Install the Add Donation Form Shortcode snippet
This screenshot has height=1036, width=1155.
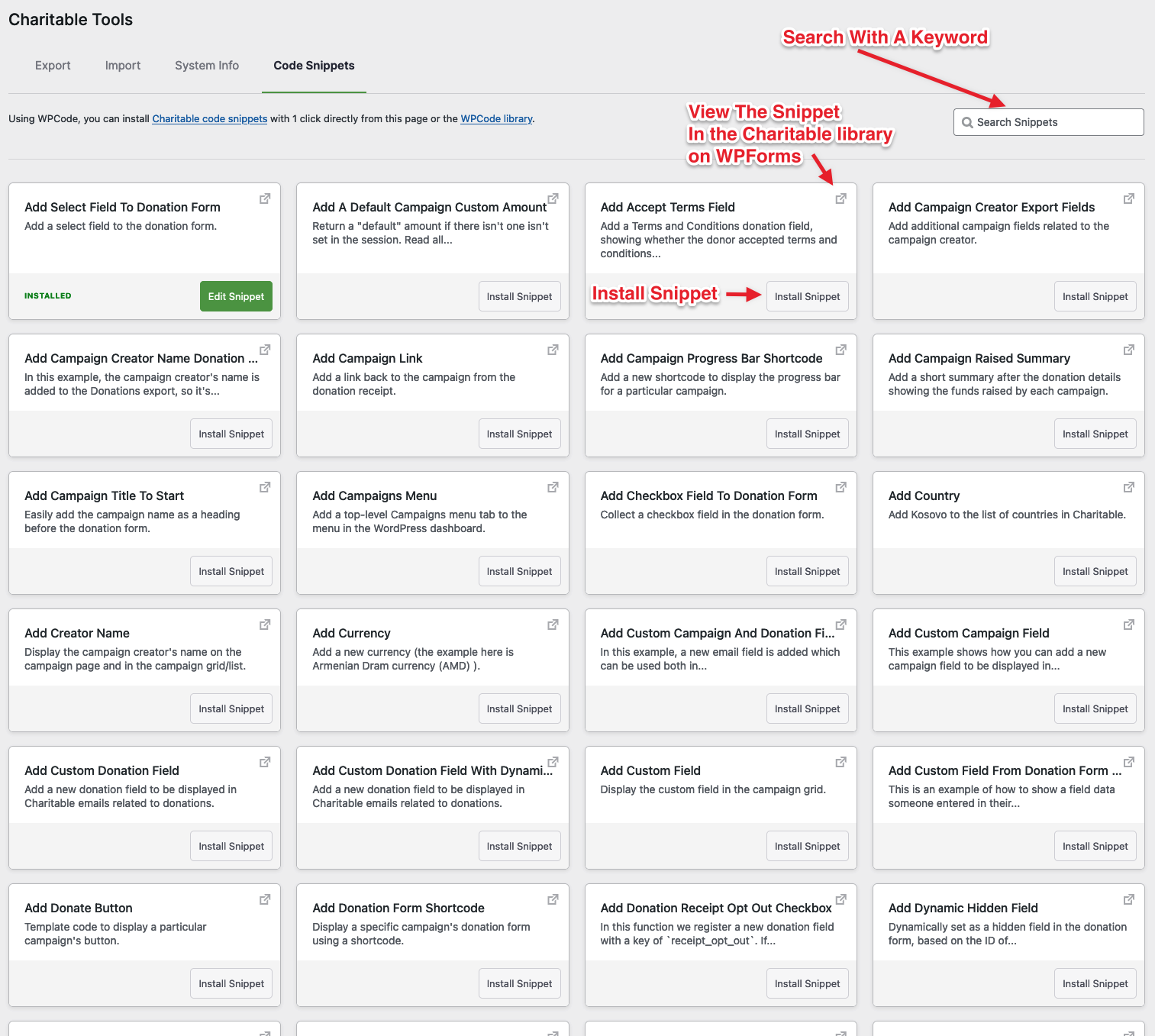[x=519, y=983]
